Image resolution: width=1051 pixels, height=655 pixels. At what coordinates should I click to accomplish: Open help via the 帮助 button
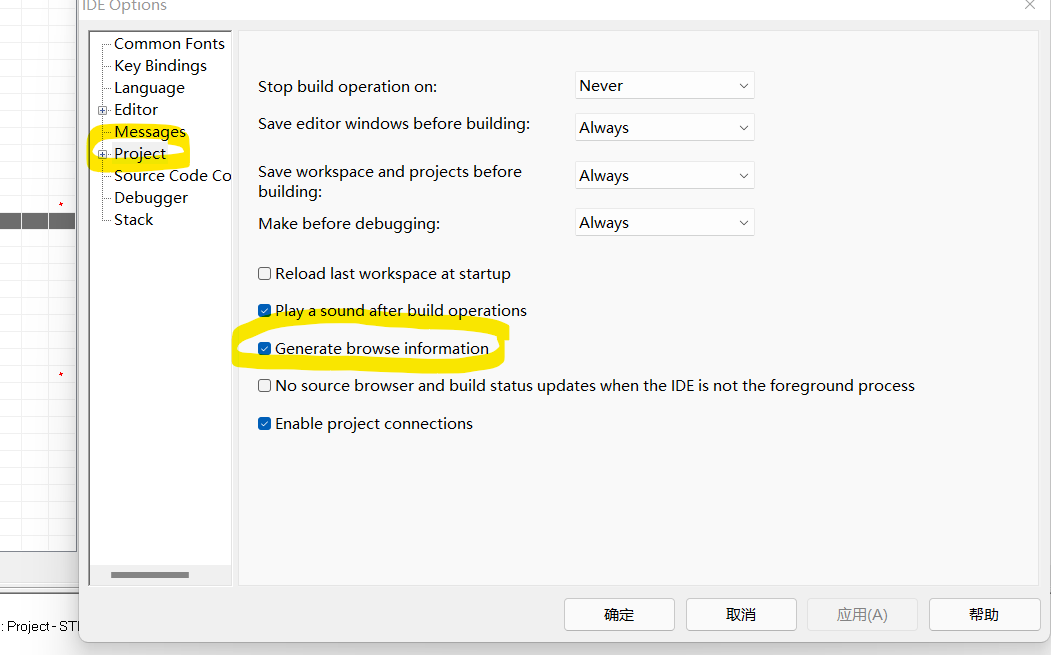[x=984, y=614]
